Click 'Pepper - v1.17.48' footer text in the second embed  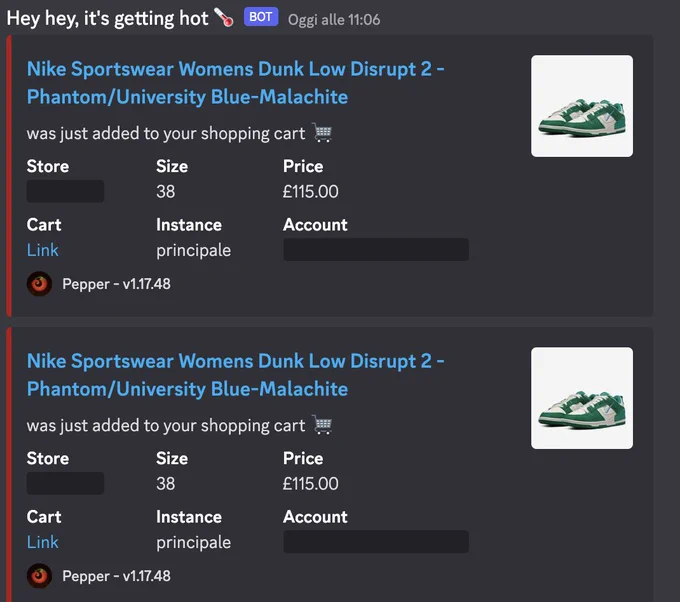click(x=117, y=576)
